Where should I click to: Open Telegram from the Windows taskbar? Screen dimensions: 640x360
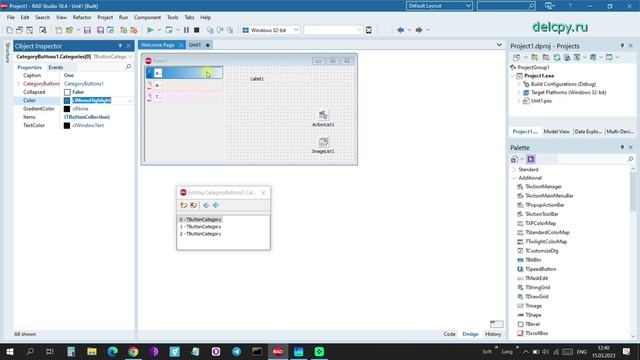point(237,351)
